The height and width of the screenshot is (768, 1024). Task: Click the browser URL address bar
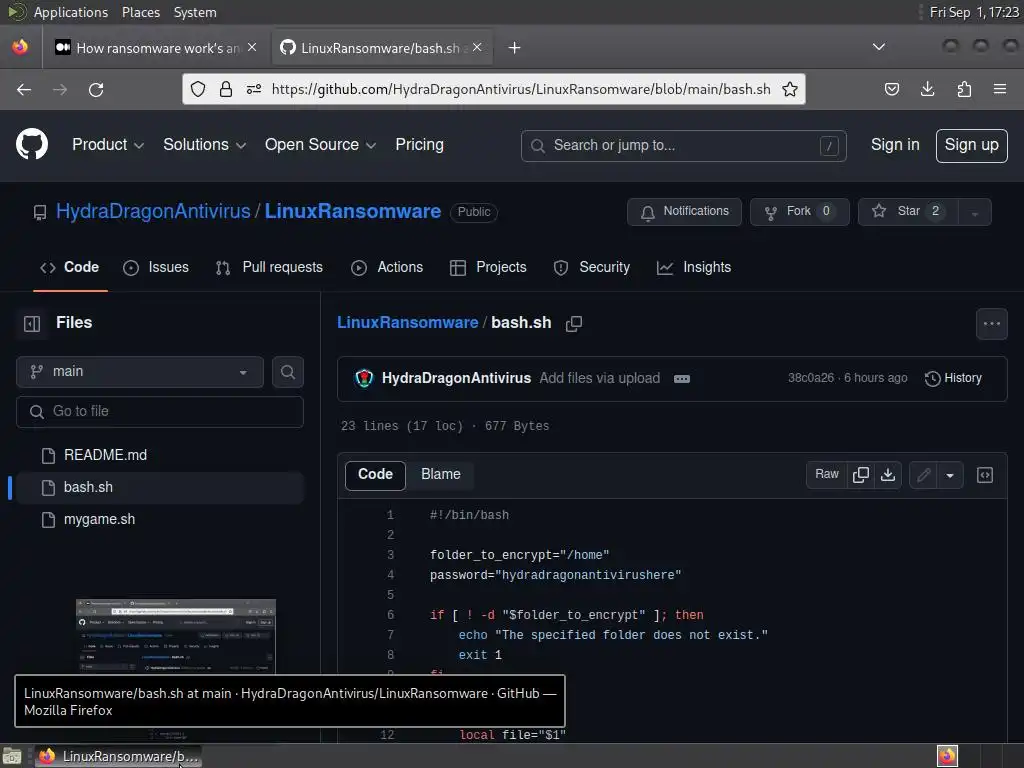[x=520, y=89]
